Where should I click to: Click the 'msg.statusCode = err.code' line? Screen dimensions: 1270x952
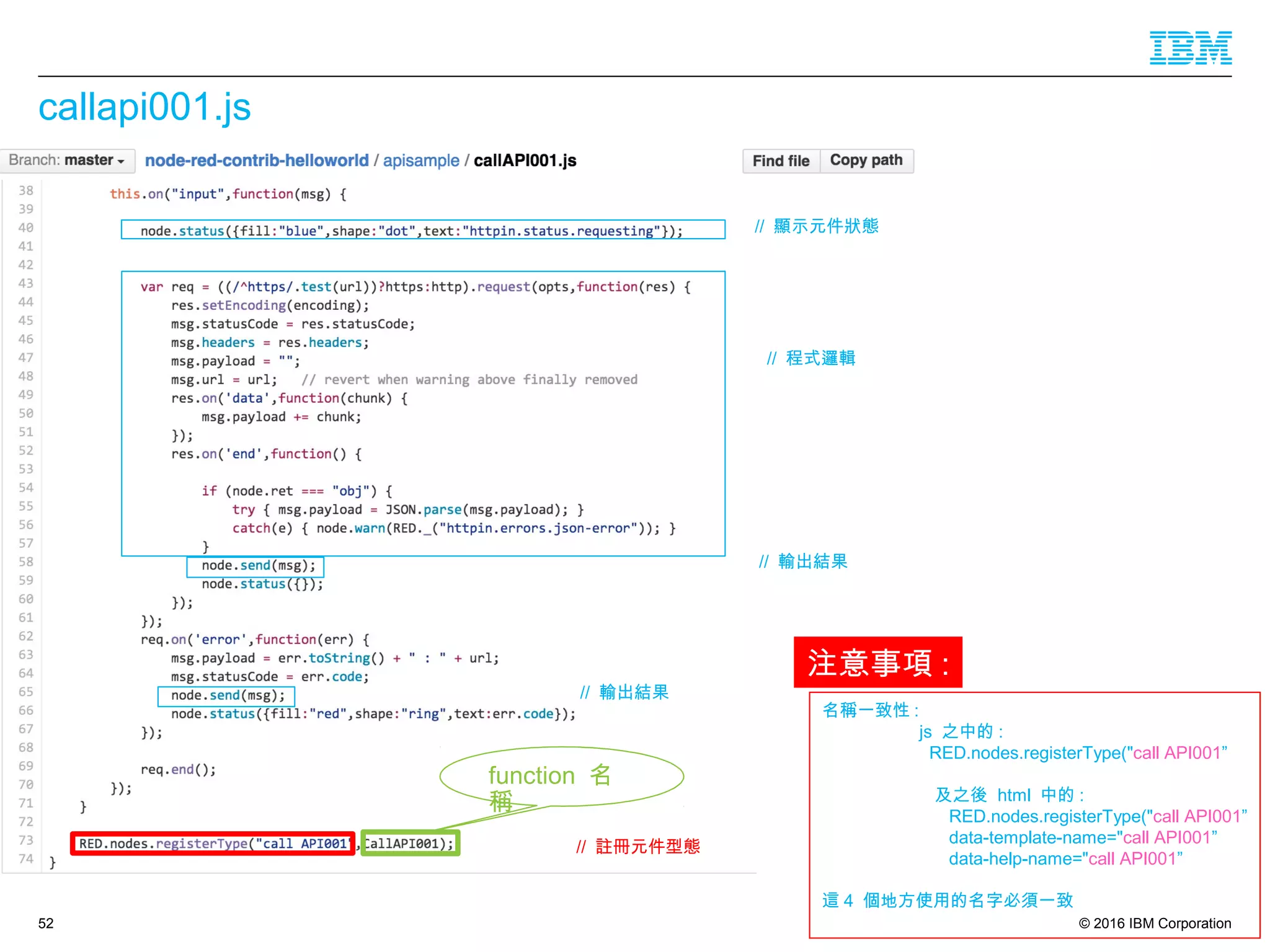click(270, 677)
